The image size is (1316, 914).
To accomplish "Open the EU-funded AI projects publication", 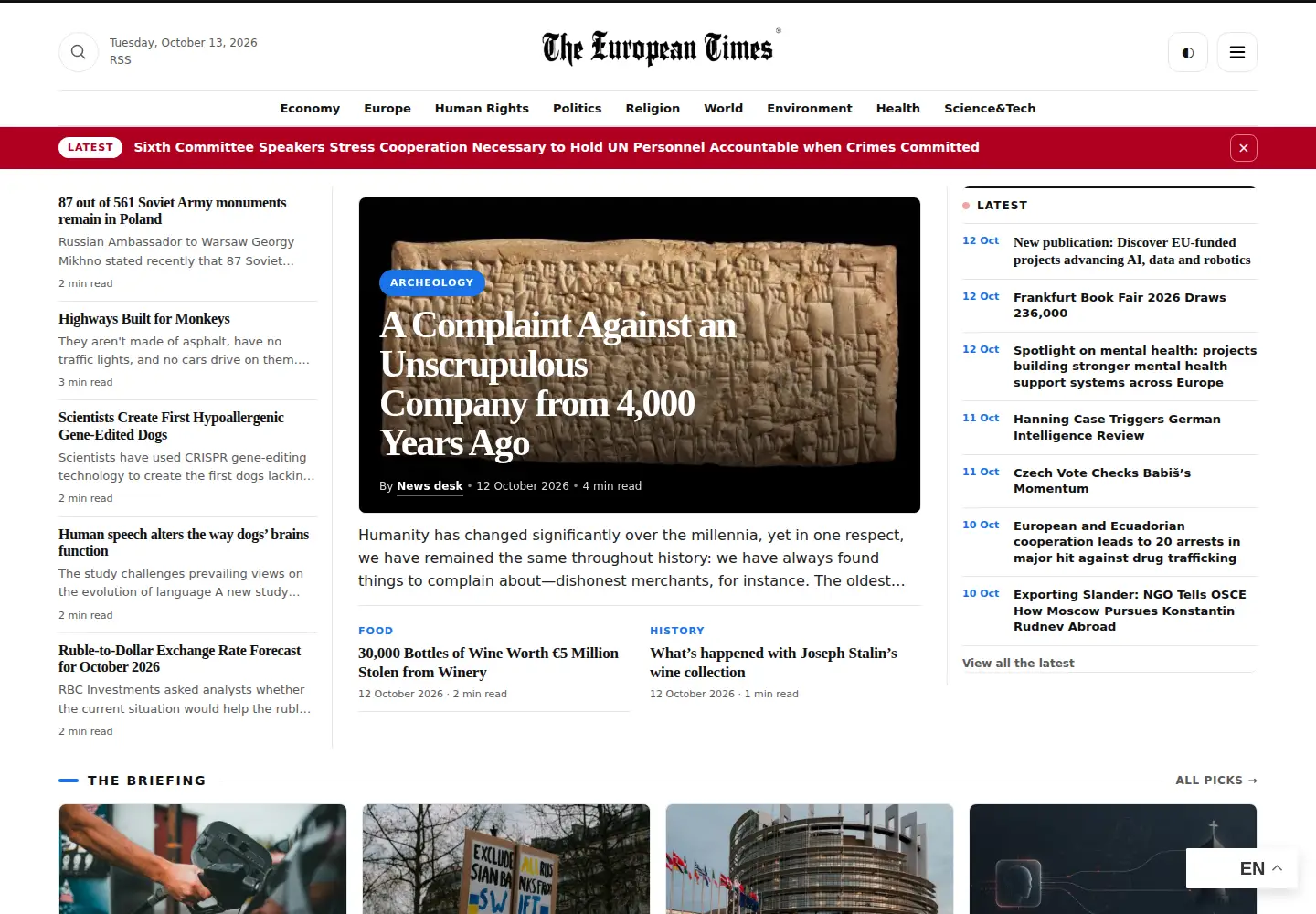I will coord(1132,251).
